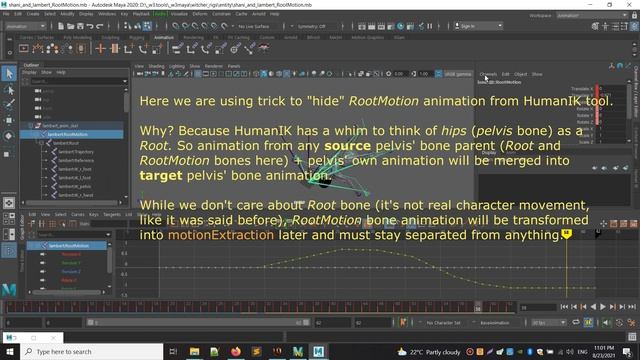Open the Channels menu in Channel Box

[488, 74]
